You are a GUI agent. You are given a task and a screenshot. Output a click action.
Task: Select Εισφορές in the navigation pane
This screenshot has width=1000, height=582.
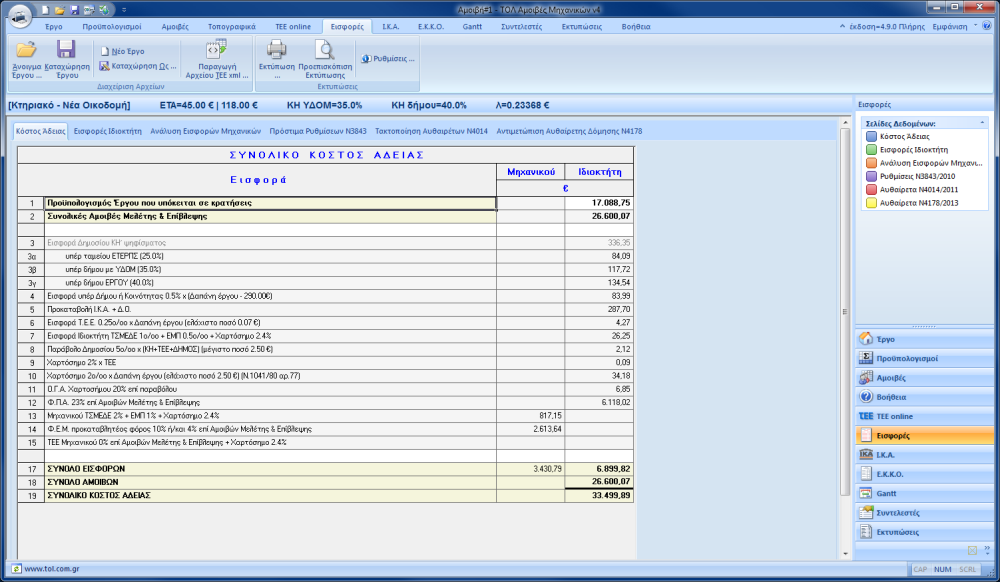coord(924,435)
